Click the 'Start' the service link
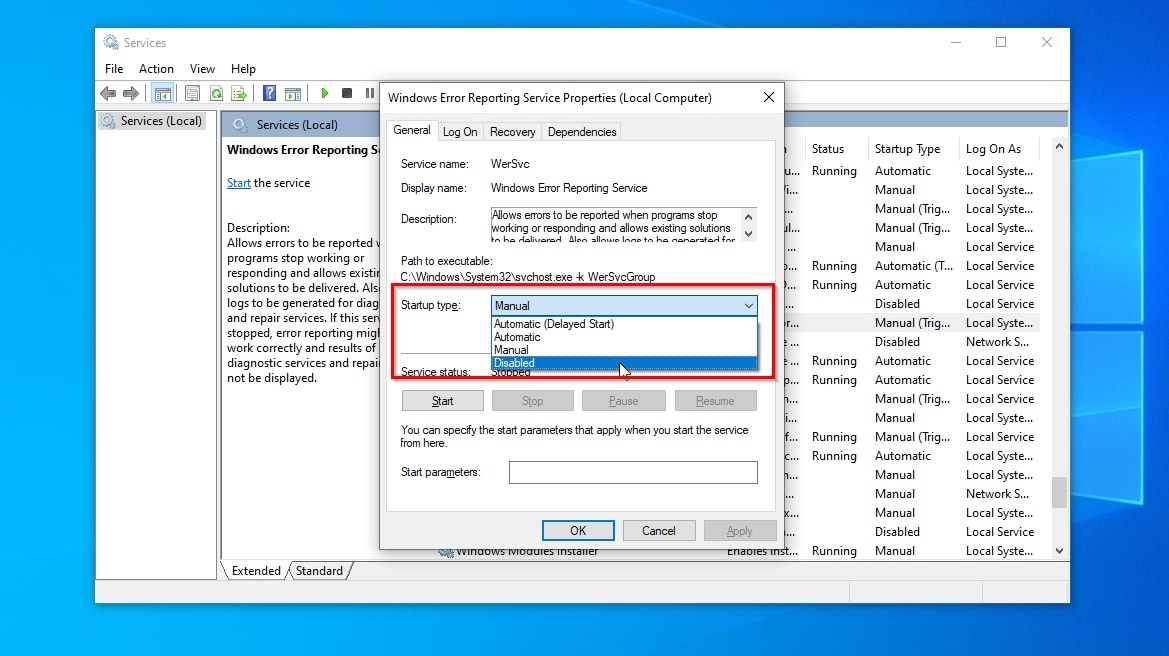 [x=239, y=183]
